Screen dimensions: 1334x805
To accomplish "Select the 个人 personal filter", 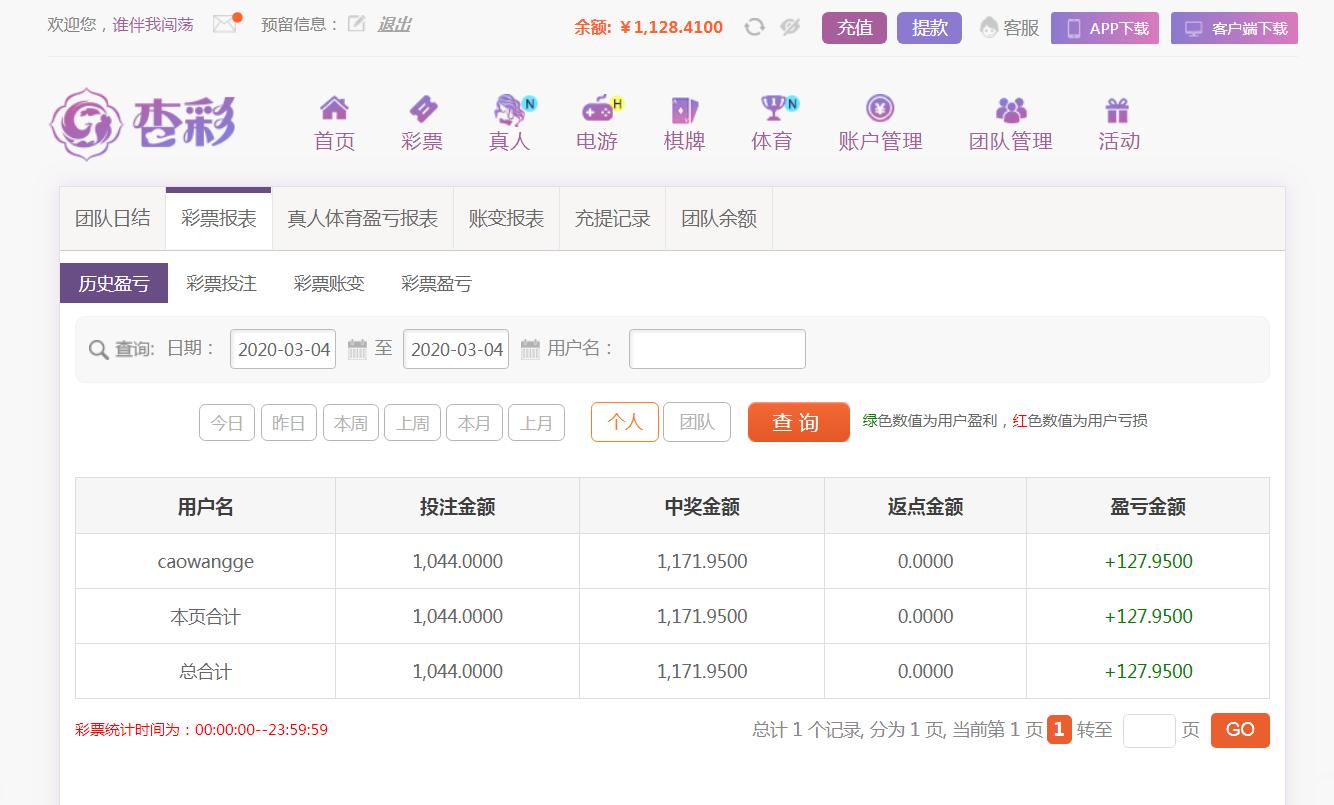I will tap(625, 422).
